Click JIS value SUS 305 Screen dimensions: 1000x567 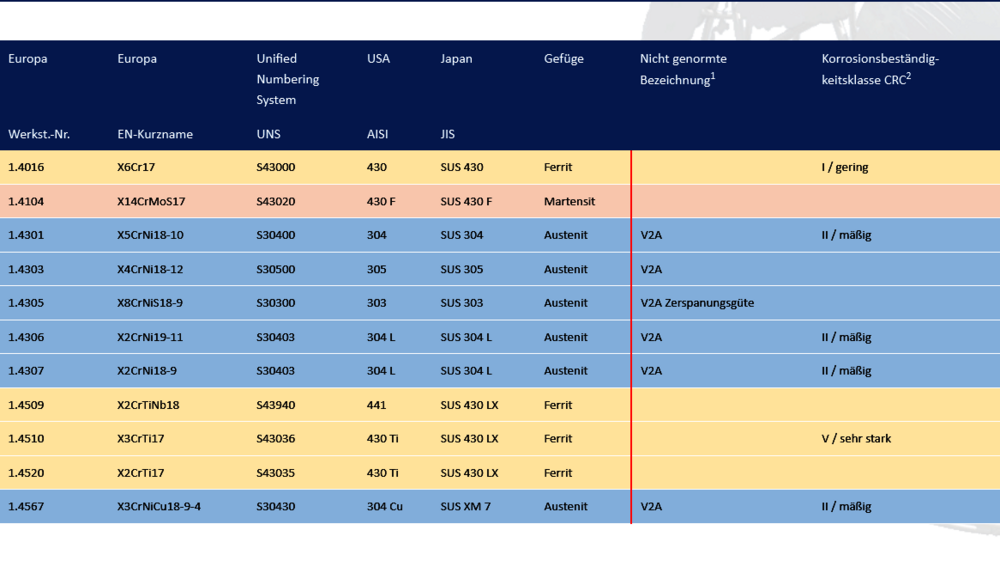[462, 269]
